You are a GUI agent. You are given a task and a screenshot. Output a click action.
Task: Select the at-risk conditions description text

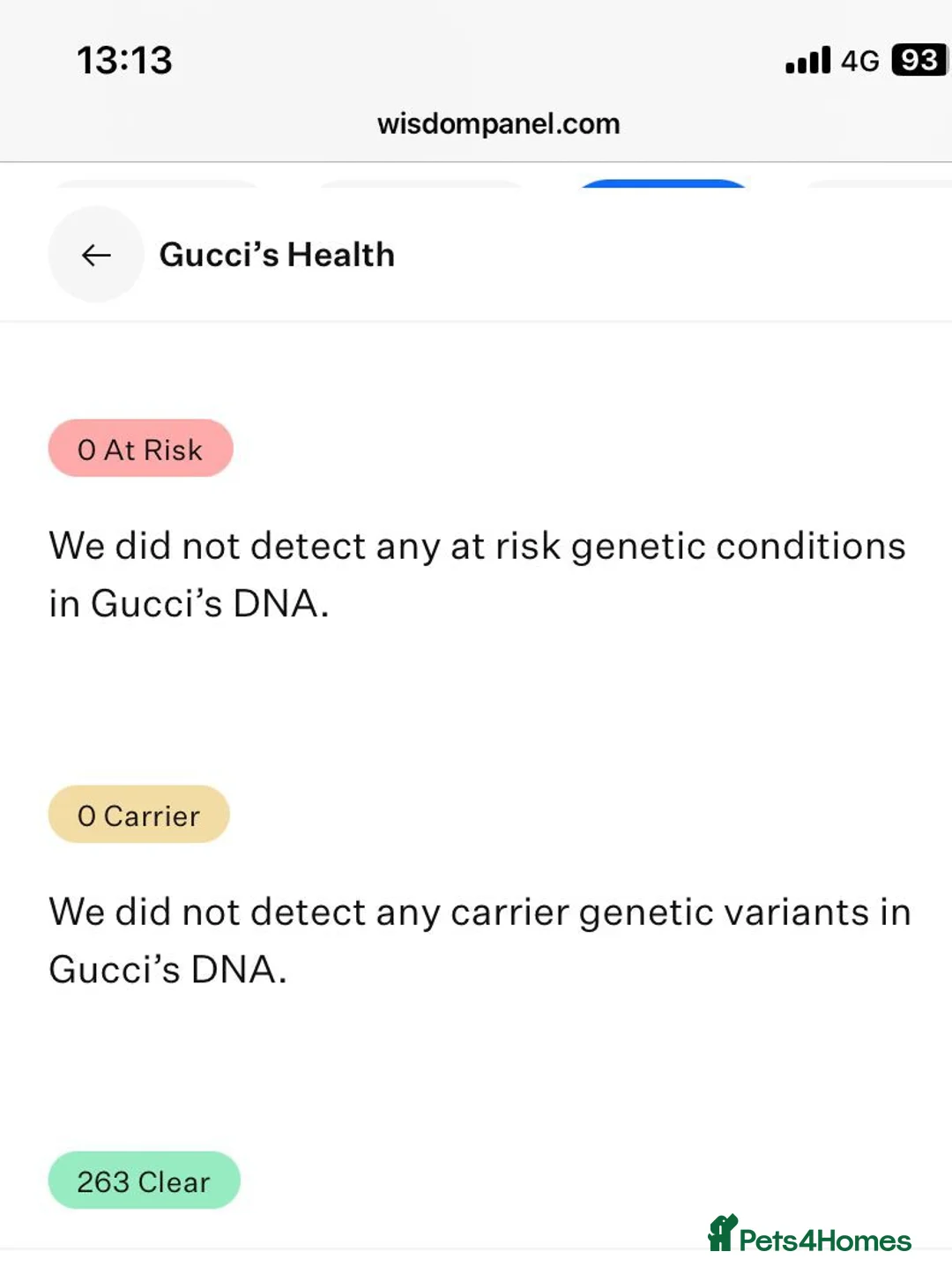(476, 573)
